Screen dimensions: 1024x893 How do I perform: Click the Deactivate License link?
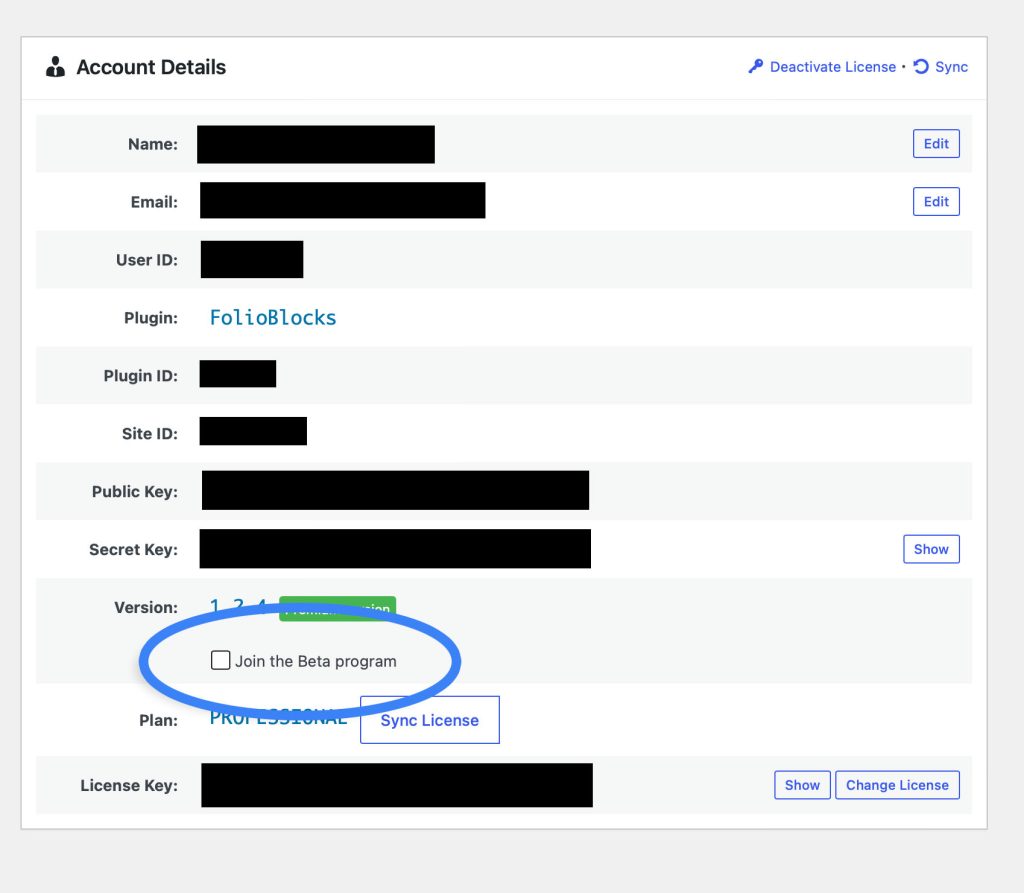point(832,67)
